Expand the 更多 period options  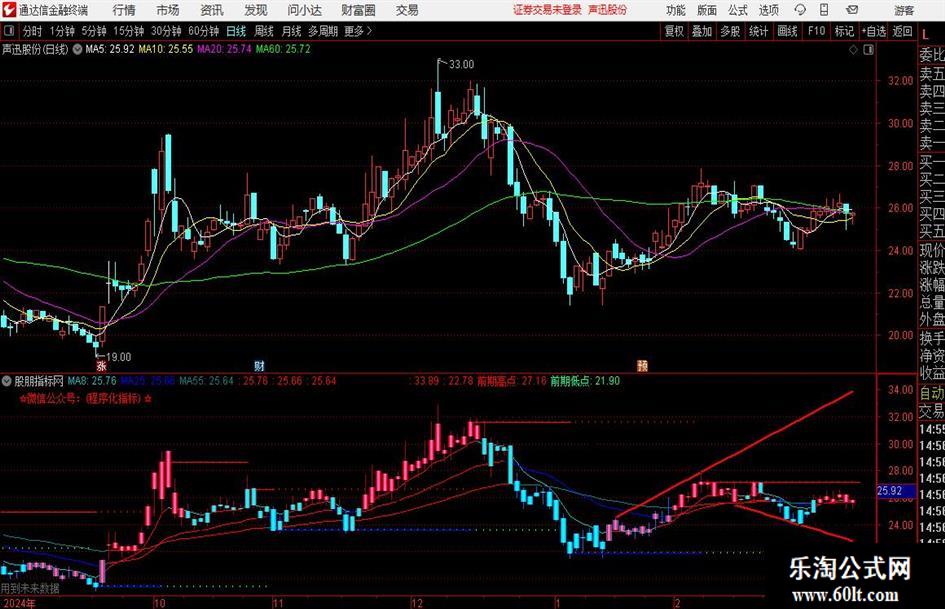(x=358, y=31)
